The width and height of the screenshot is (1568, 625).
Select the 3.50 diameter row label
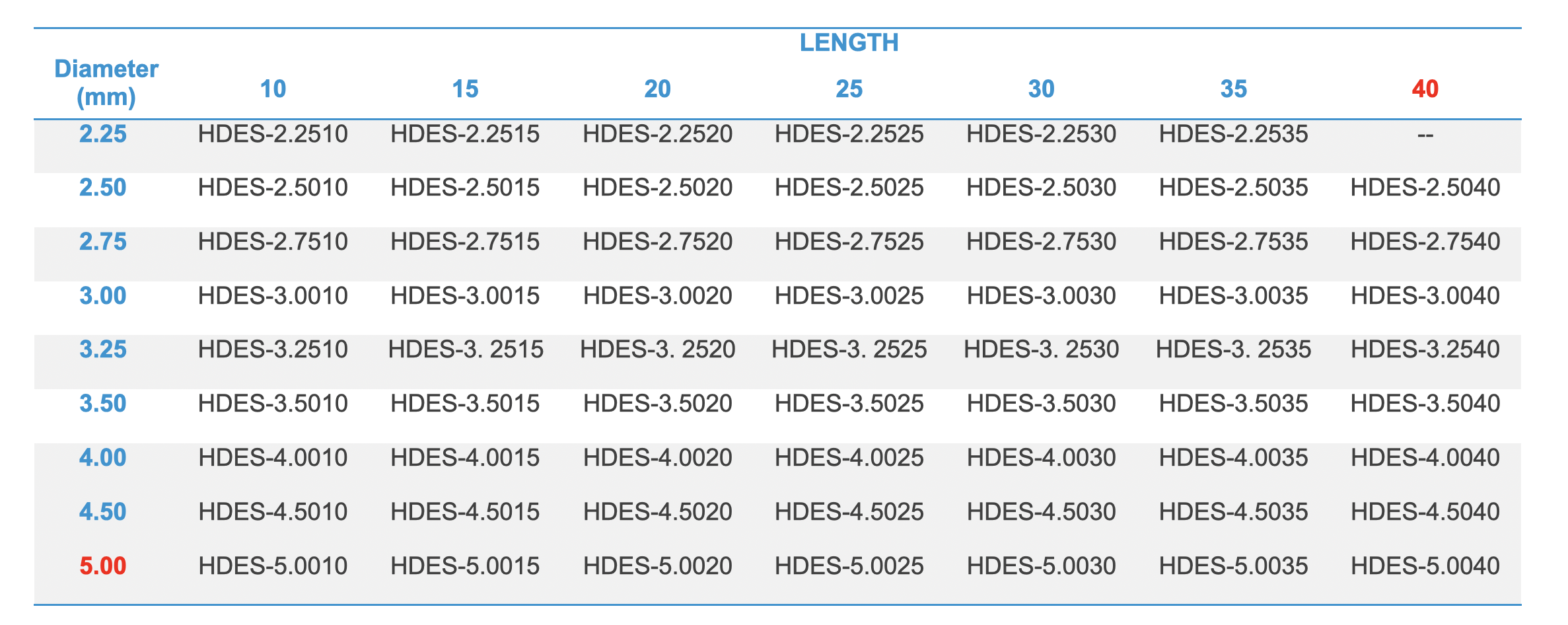click(102, 404)
